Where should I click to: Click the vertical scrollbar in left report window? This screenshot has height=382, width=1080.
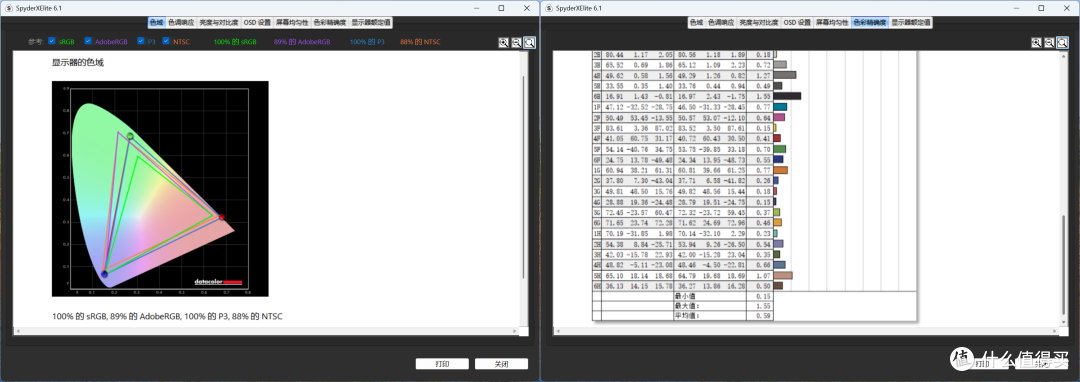pos(524,189)
